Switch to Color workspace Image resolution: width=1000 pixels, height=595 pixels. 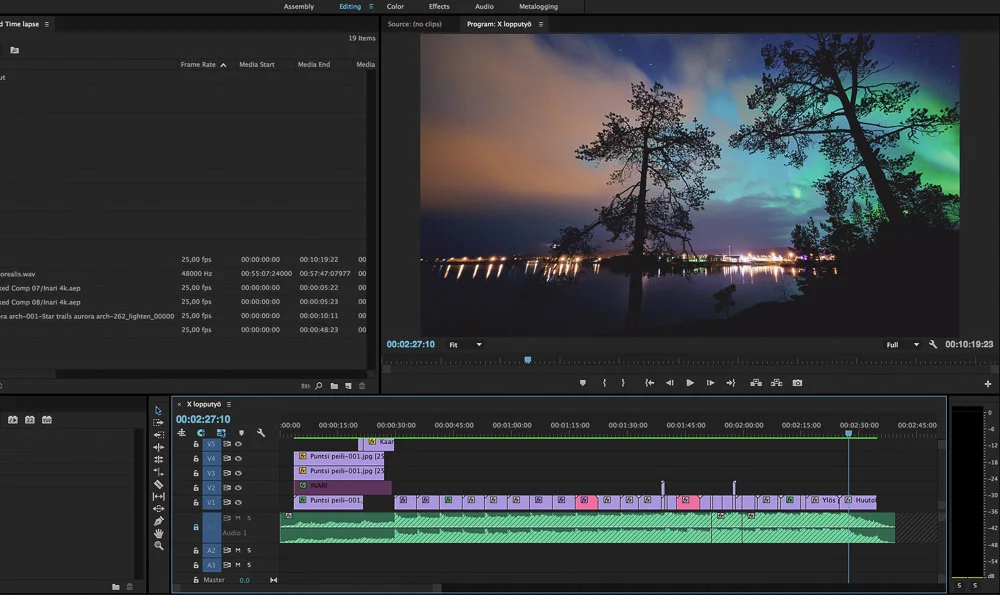(x=395, y=6)
